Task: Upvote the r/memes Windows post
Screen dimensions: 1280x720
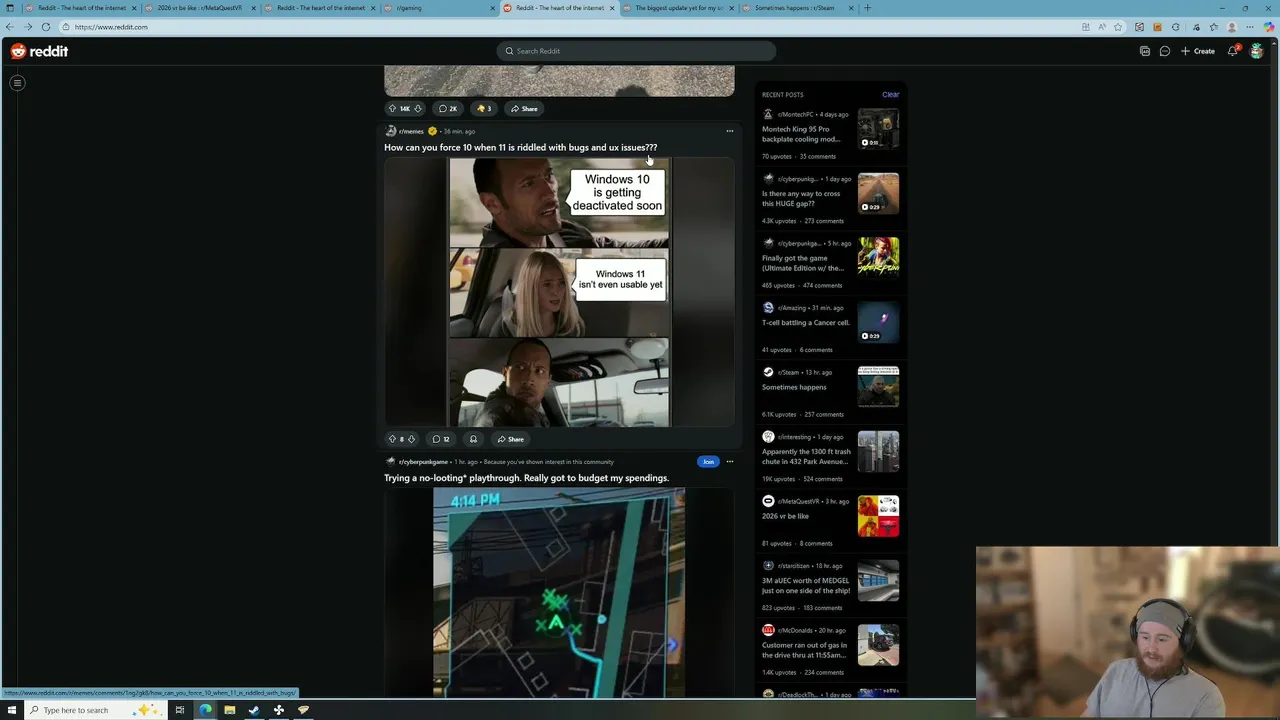Action: (392, 439)
